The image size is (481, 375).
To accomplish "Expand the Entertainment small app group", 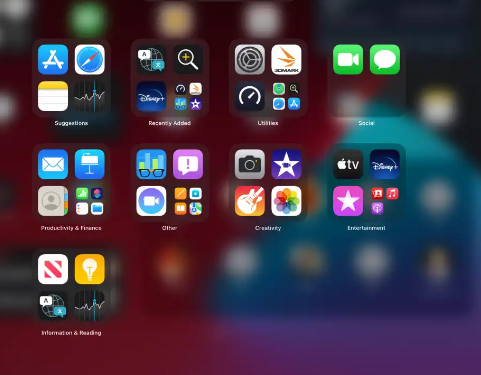I will click(385, 201).
